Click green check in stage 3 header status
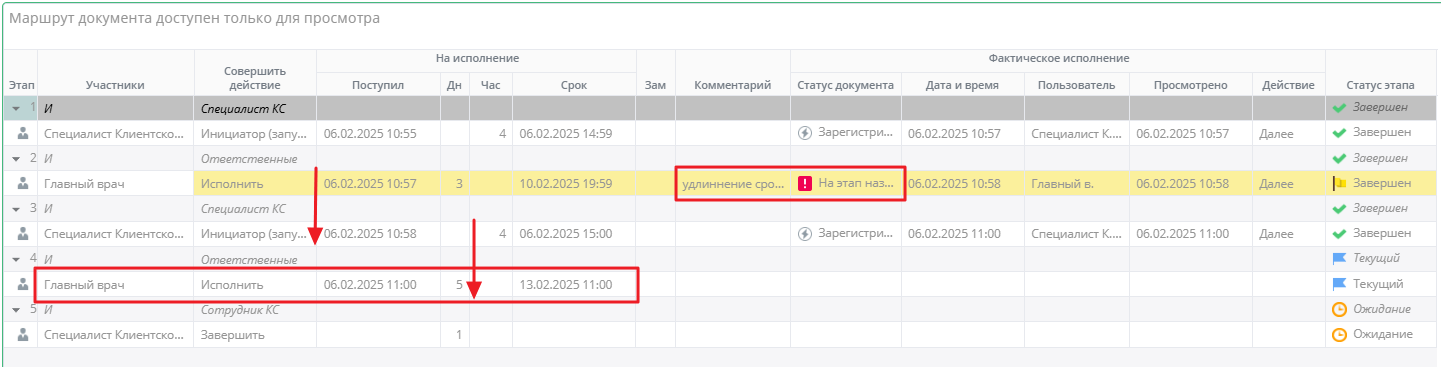Screen dimensions: 1441x367 click(1340, 208)
